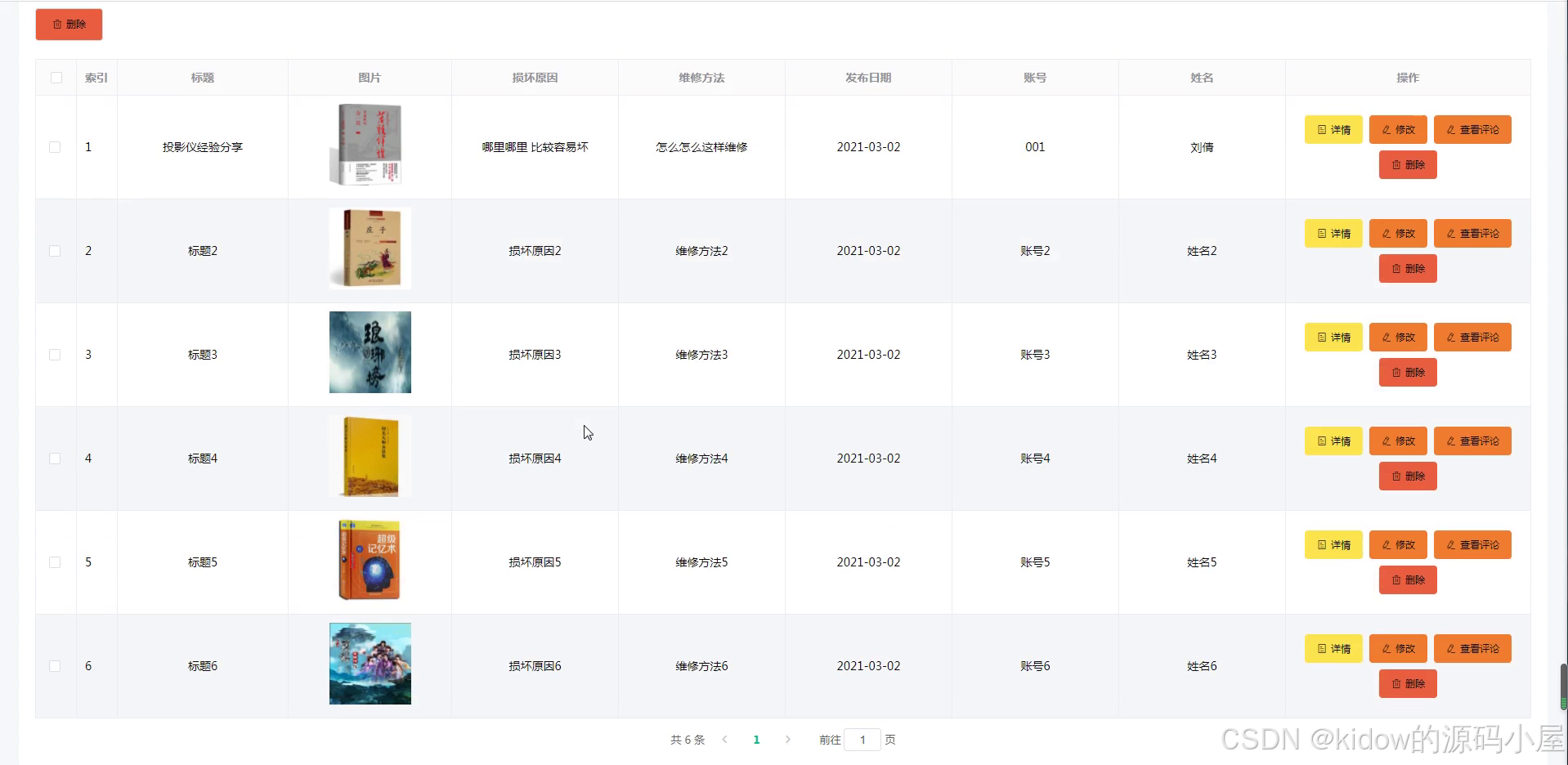Click the name cell 刘倩
Screen dimensions: 1568x765
coord(1202,147)
